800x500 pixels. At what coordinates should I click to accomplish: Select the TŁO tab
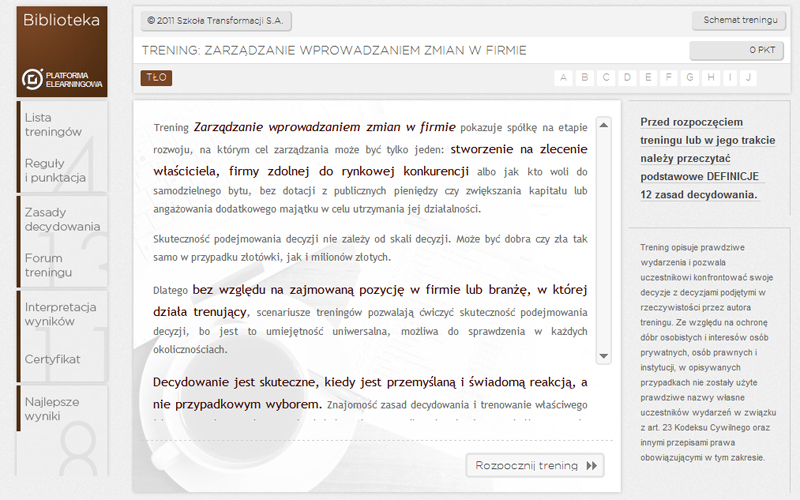click(156, 78)
